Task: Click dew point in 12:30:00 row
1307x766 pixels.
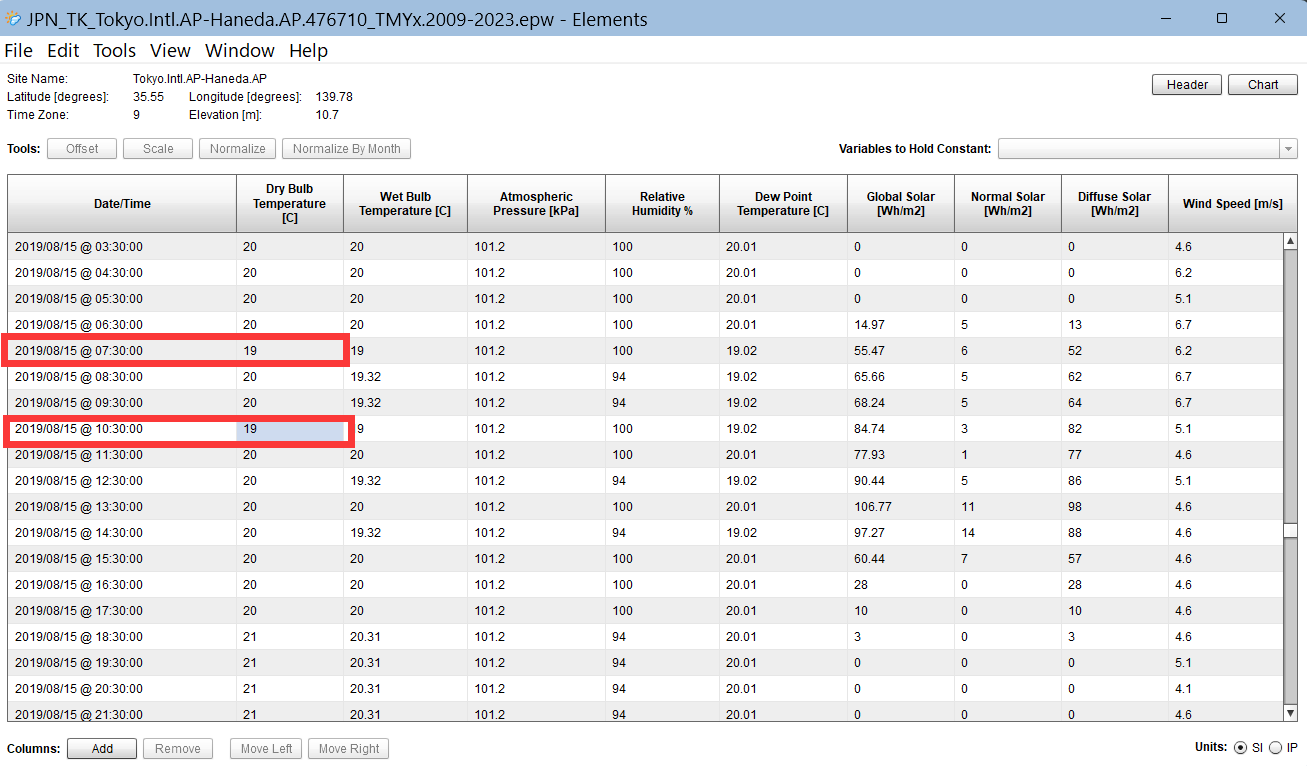Action: tap(783, 481)
